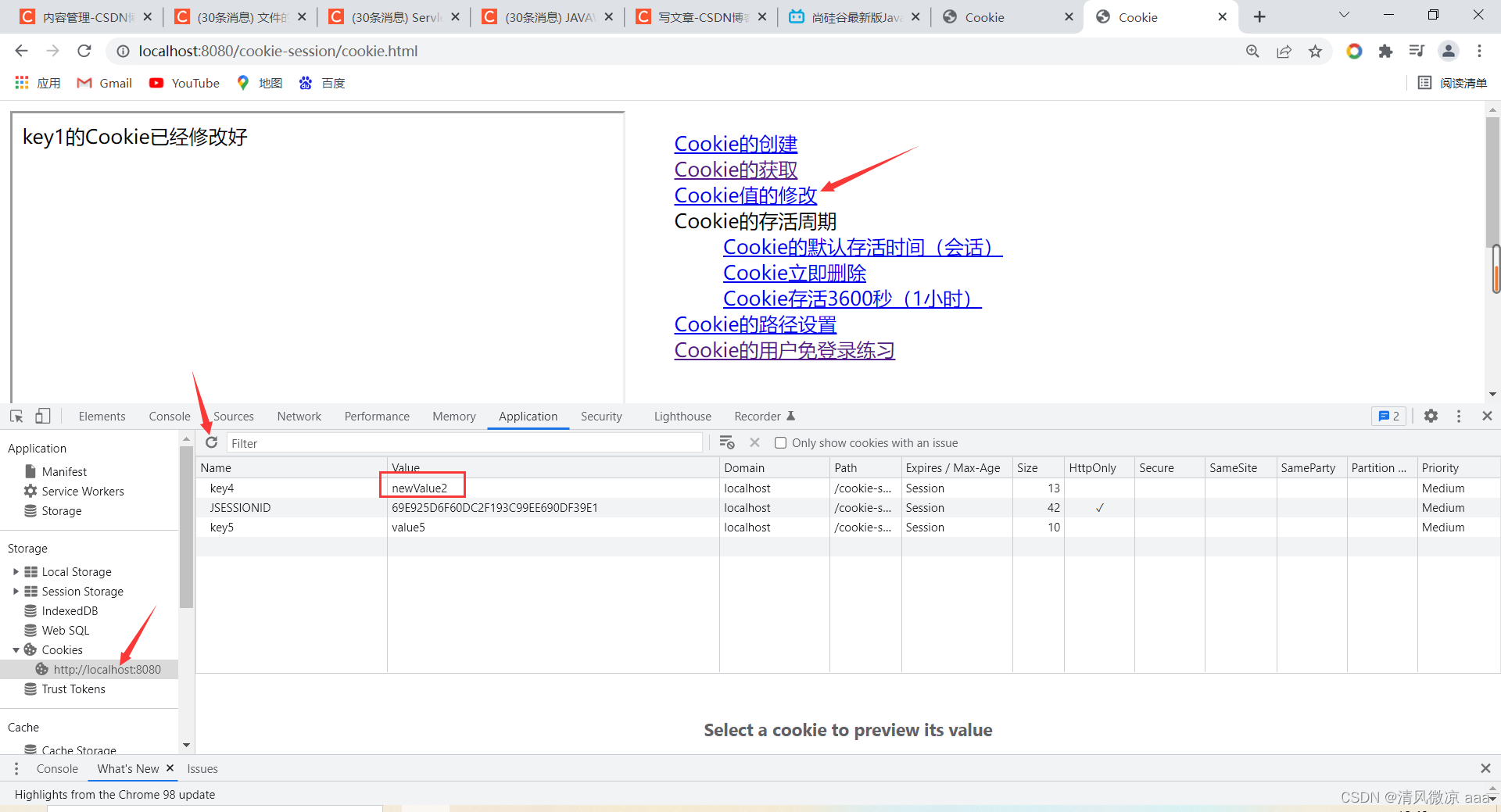Select the JSESSIONID cookie row
Viewport: 1501px width, 812px height.
(x=847, y=507)
